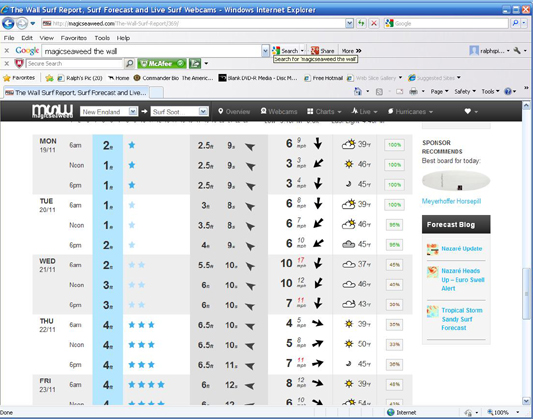The height and width of the screenshot is (419, 533).
Task: Open the Help menu
Action: pyautogui.click(x=123, y=38)
